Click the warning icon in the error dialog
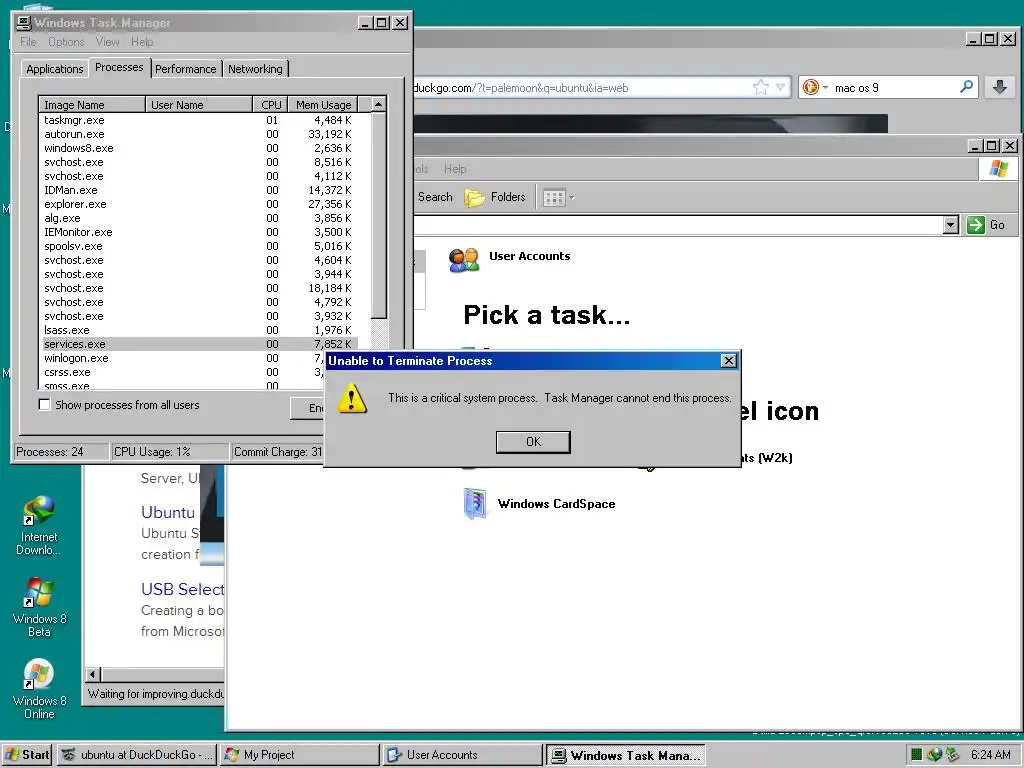Viewport: 1024px width, 768px height. 352,398
